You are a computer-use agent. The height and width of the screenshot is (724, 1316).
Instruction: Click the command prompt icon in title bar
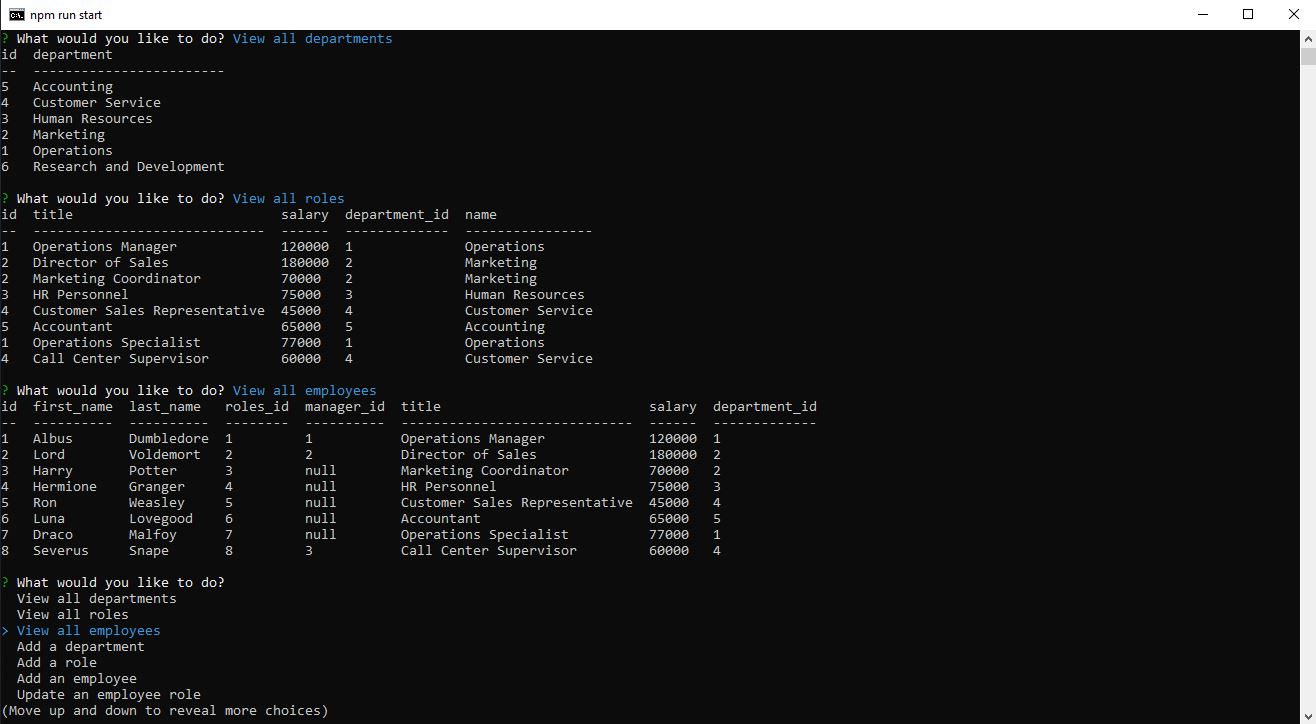pyautogui.click(x=17, y=14)
